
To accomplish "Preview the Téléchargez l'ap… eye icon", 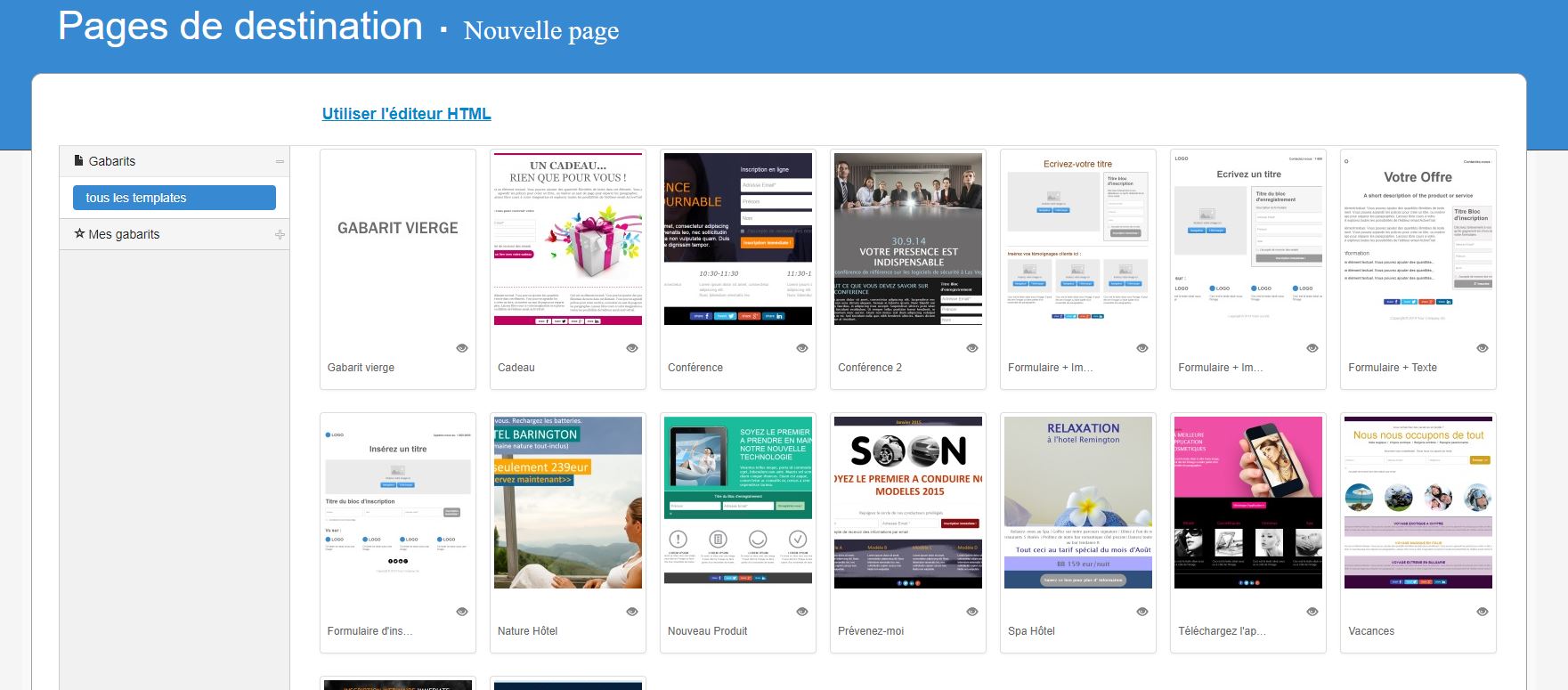I will click(1312, 612).
